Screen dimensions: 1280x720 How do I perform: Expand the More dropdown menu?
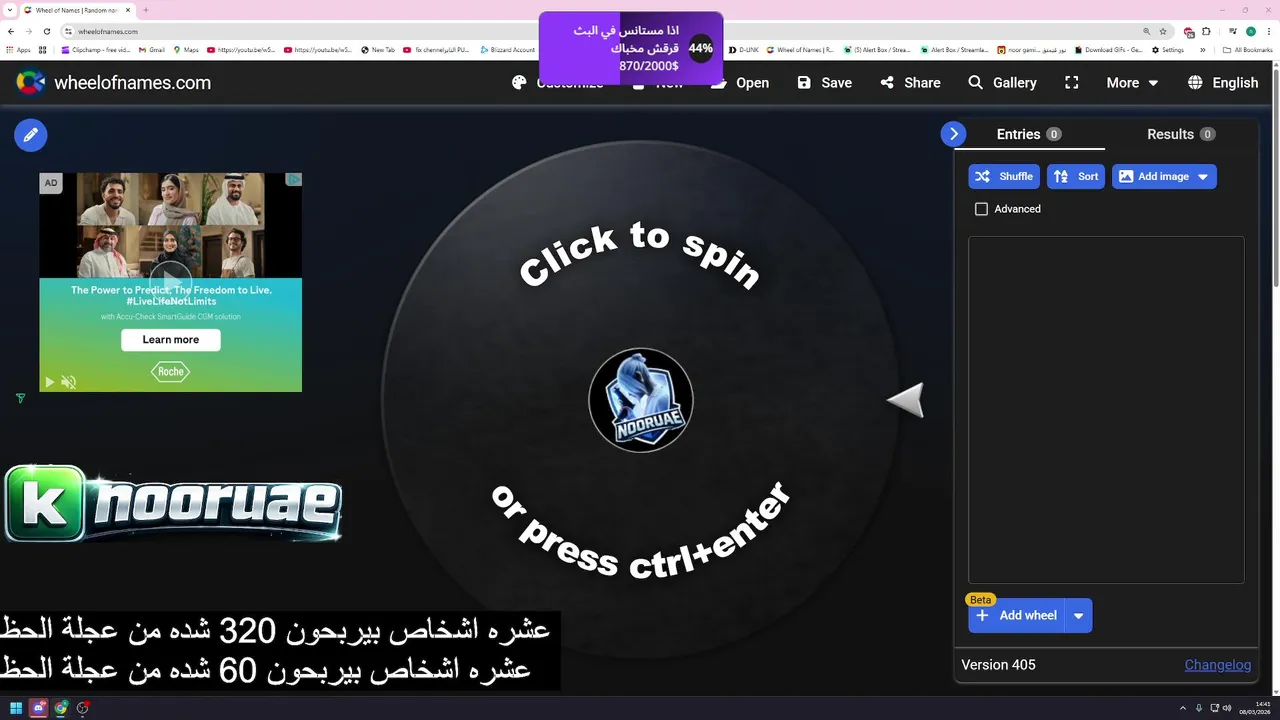click(1132, 83)
